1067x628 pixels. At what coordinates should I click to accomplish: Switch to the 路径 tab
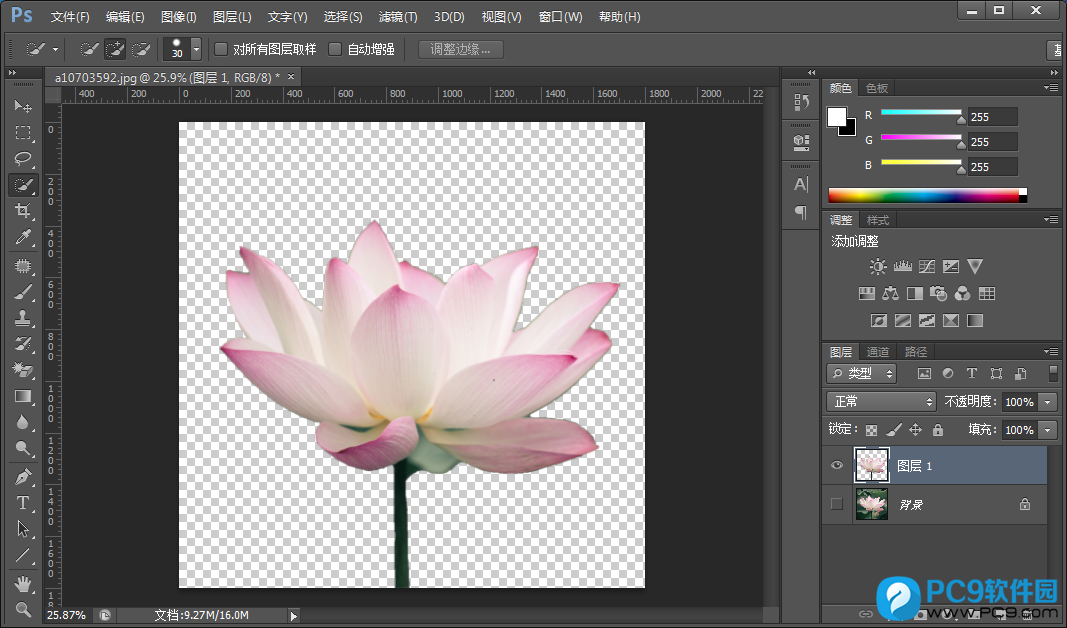click(x=916, y=352)
